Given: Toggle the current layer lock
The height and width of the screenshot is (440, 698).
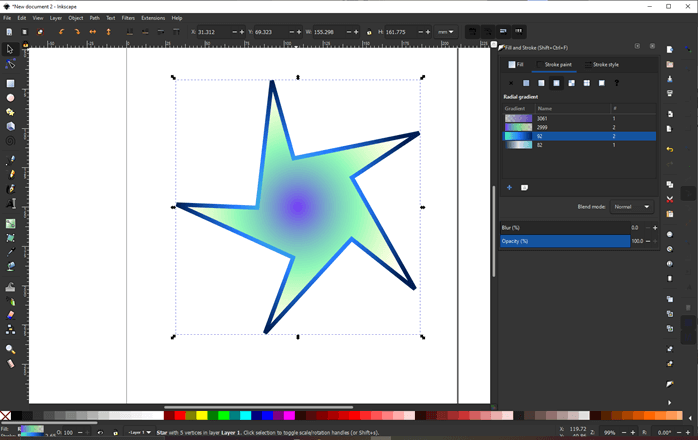Looking at the screenshot, I should 115,433.
